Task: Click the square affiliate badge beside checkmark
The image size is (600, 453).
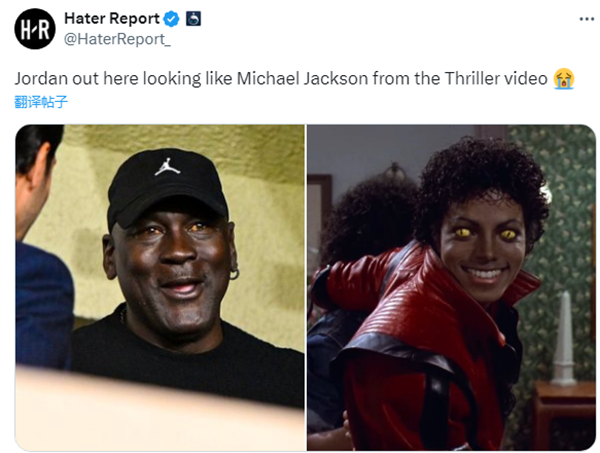Action: click(194, 19)
